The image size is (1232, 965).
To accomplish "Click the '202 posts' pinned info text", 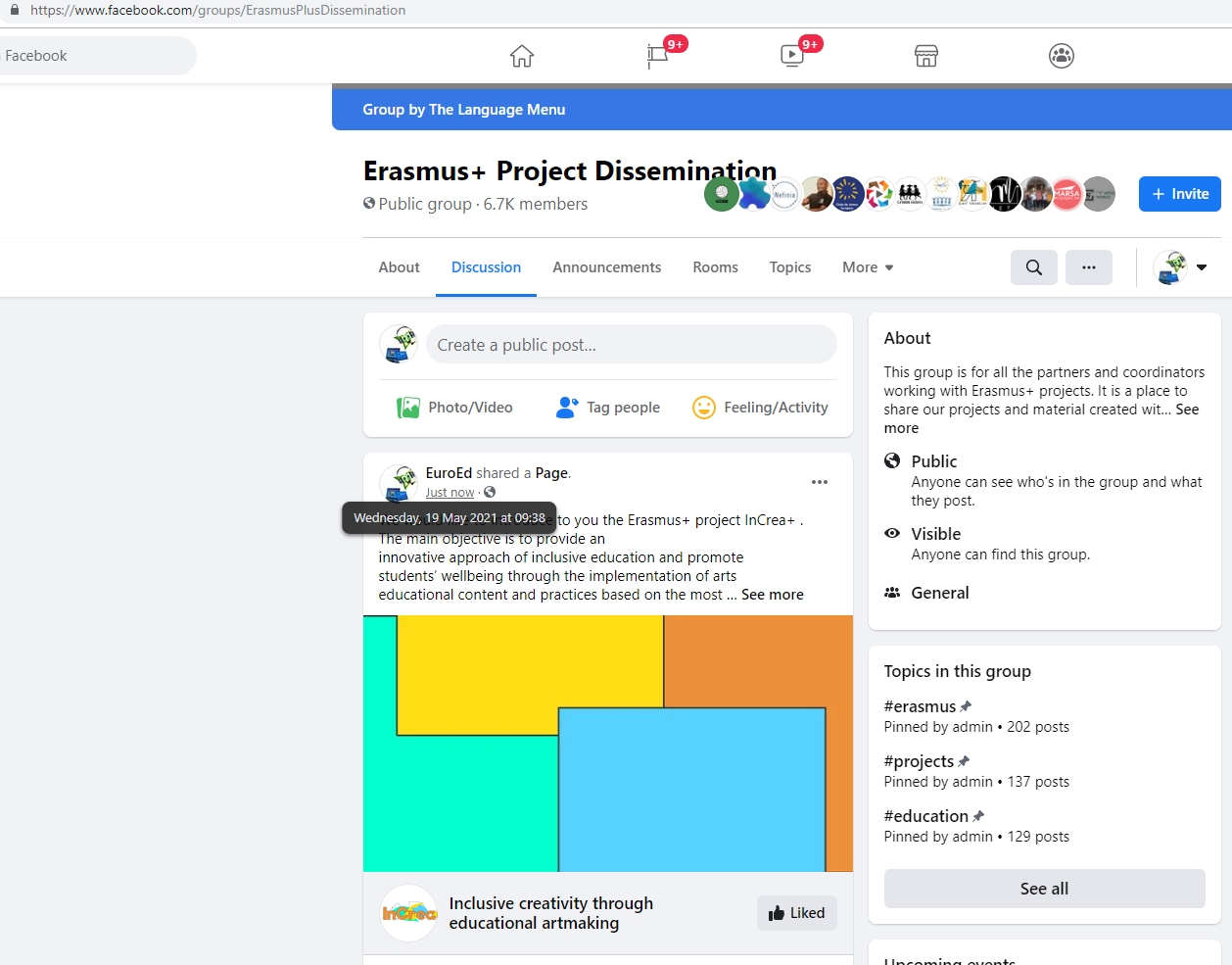I will point(1038,727).
